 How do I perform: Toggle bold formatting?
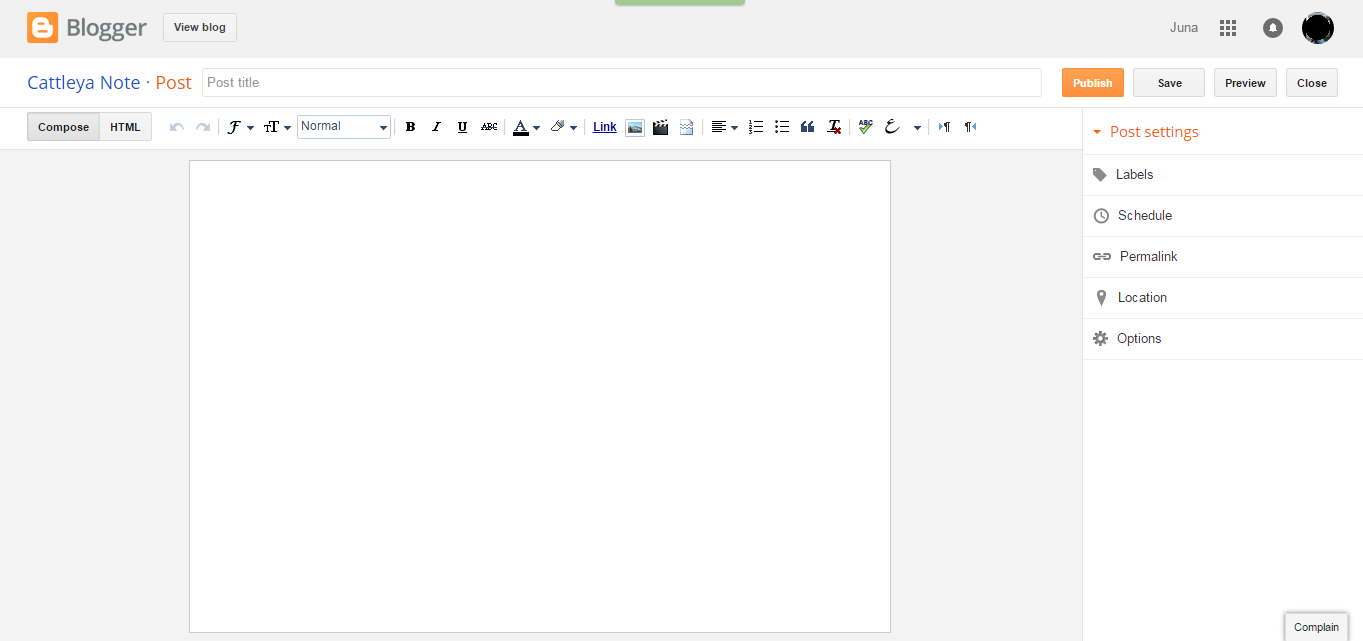(x=410, y=127)
